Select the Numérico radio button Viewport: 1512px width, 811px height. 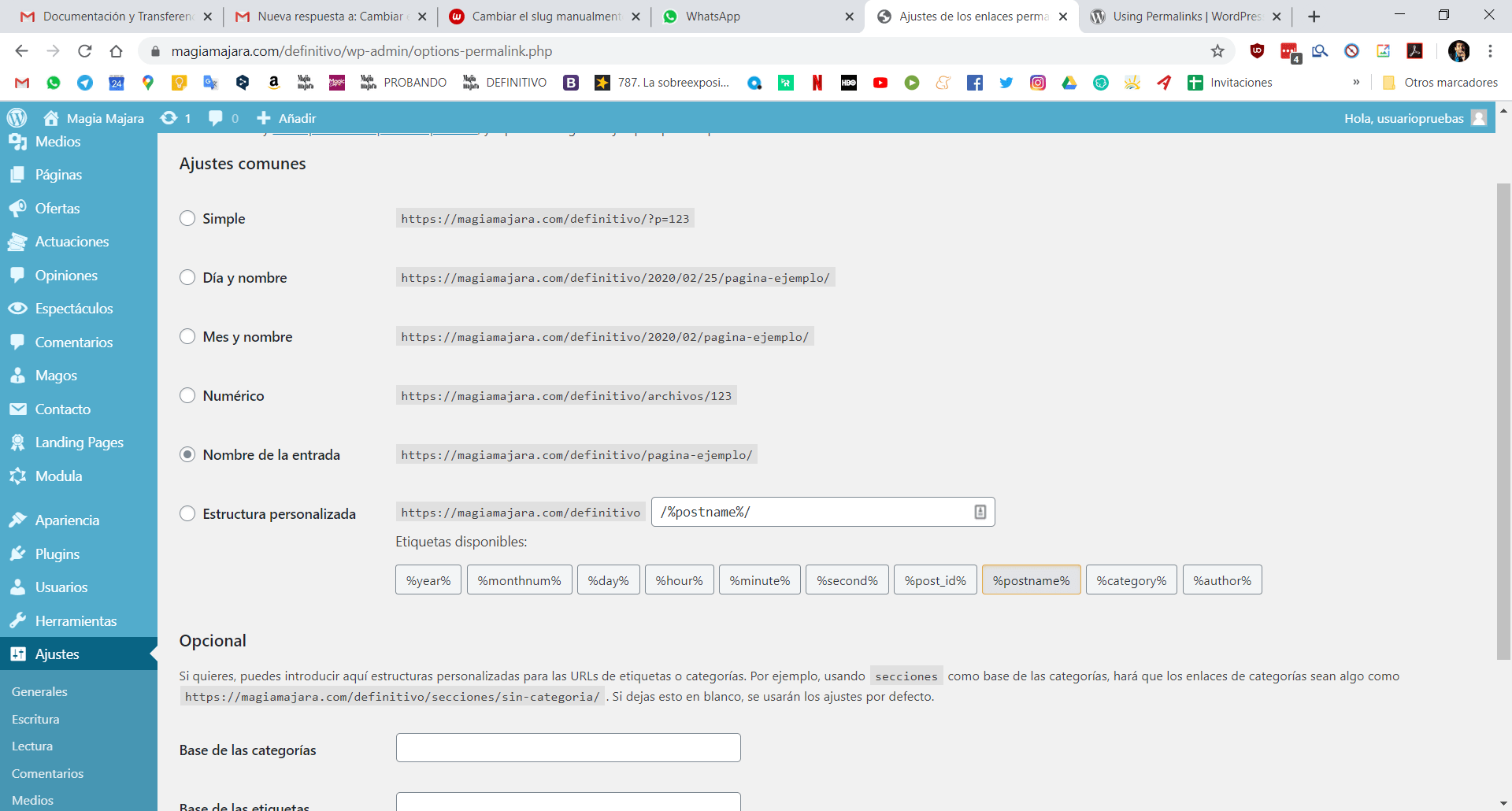click(x=187, y=395)
